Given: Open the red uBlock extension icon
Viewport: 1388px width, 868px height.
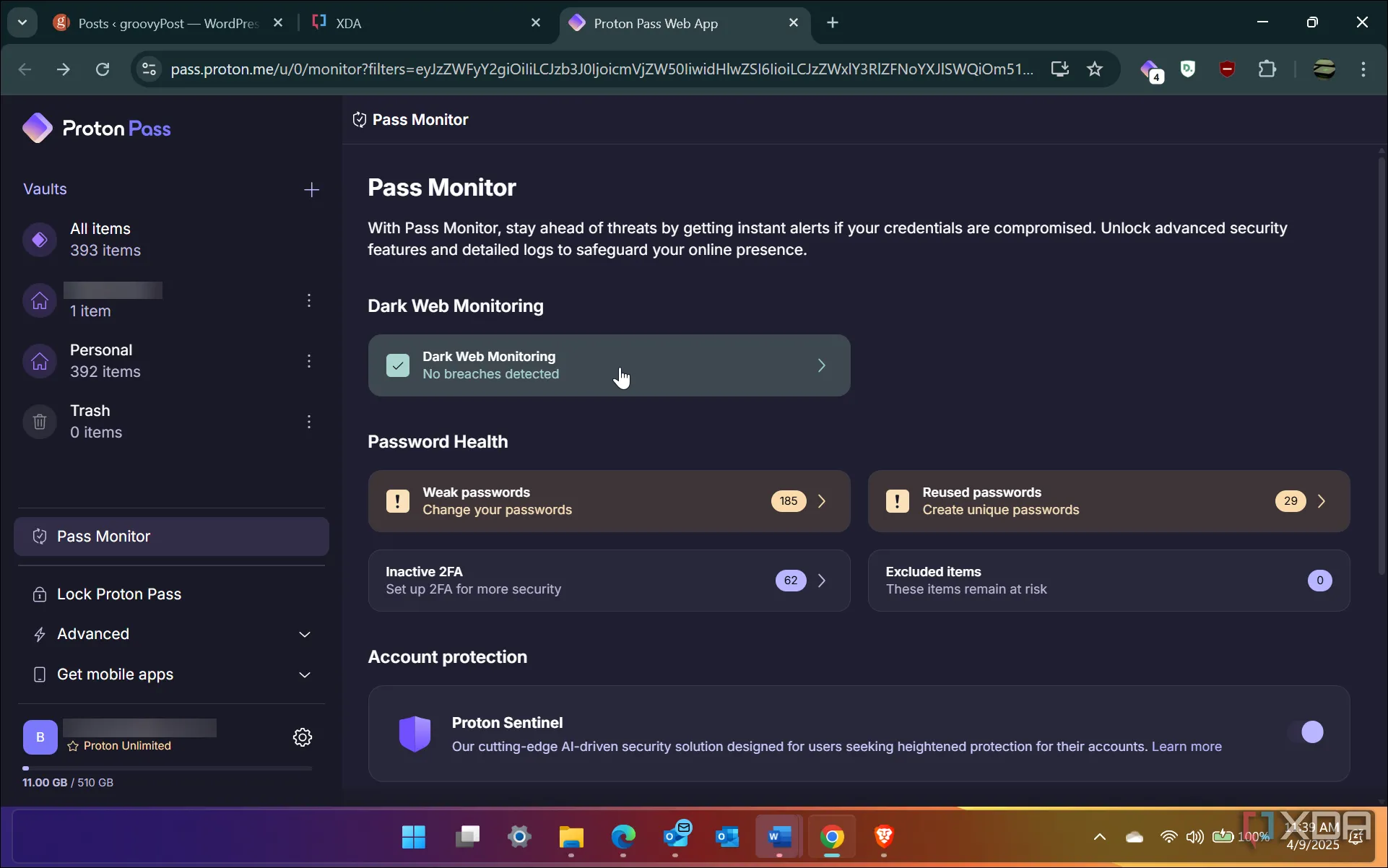Looking at the screenshot, I should coord(1227,69).
